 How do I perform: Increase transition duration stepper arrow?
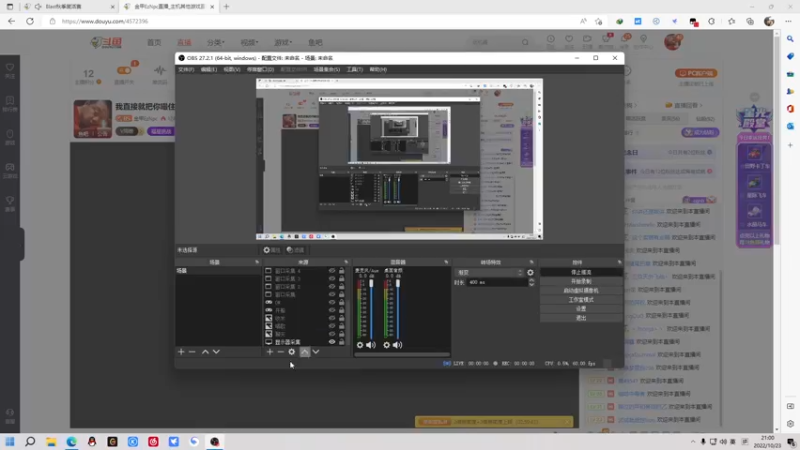coord(531,280)
